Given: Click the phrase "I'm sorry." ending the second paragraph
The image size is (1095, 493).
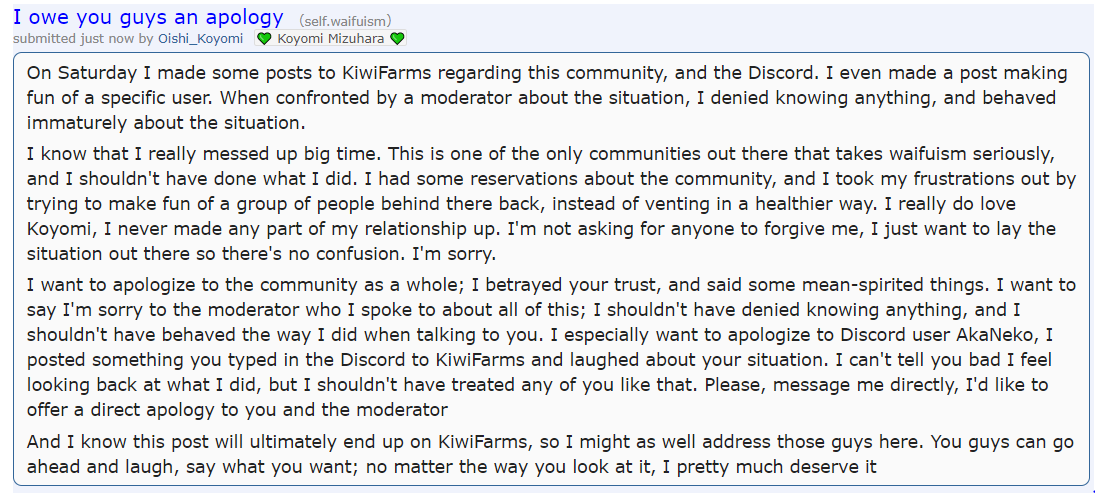Looking at the screenshot, I should tap(457, 254).
